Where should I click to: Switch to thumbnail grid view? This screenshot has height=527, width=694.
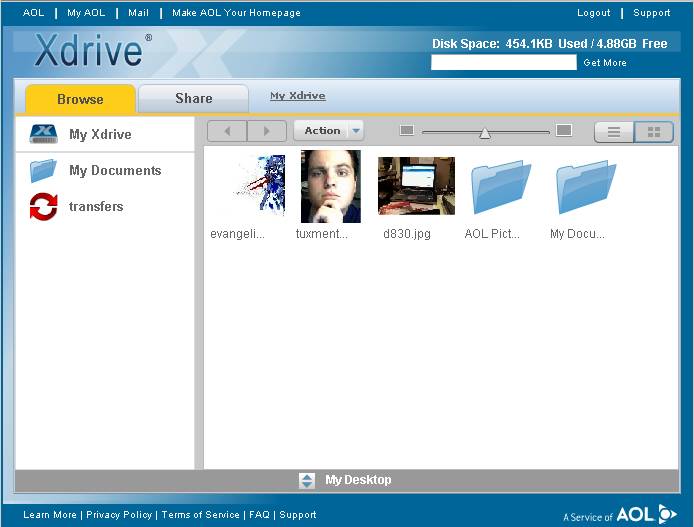point(654,132)
